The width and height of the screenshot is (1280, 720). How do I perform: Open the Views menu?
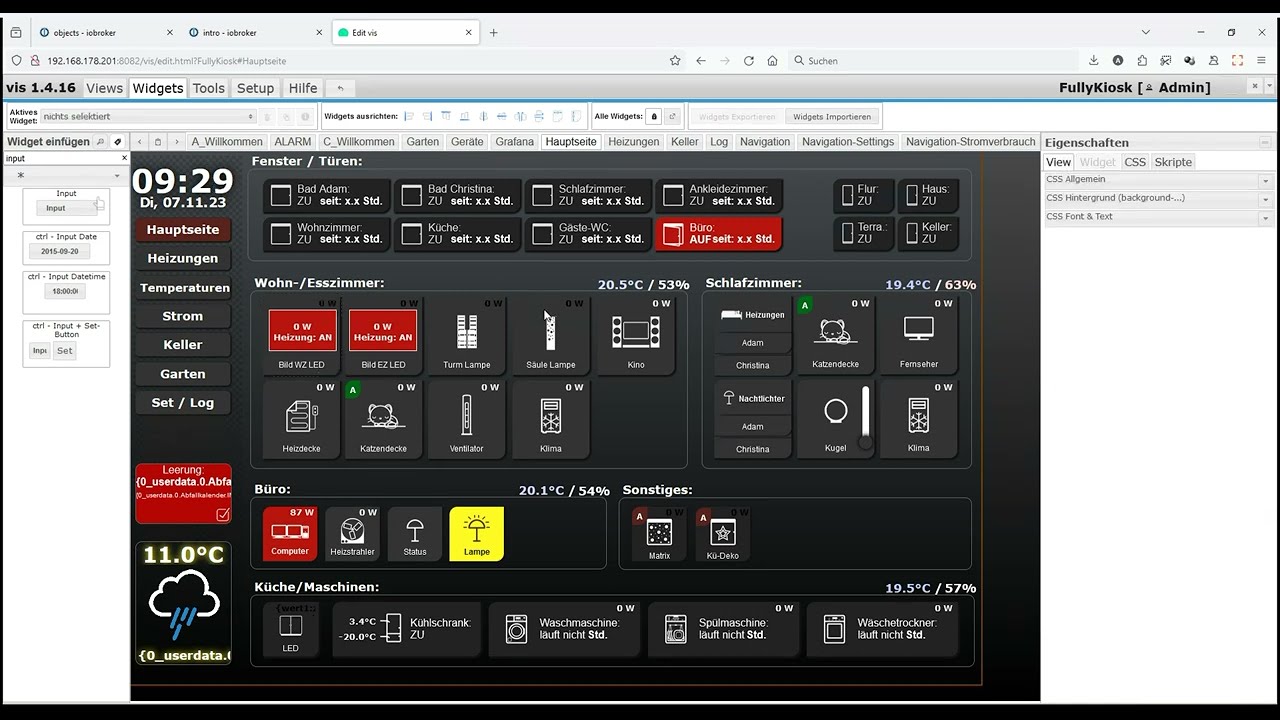[x=104, y=88]
